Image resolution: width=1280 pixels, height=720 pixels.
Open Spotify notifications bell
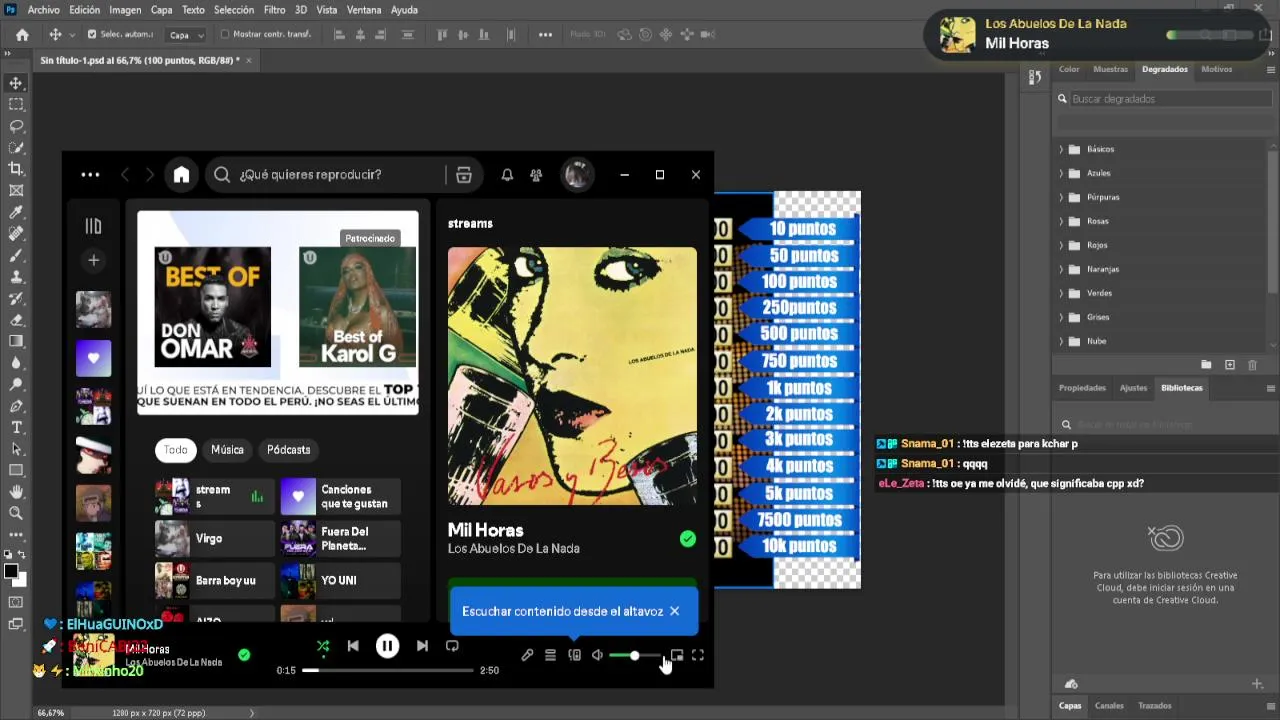pyautogui.click(x=507, y=175)
